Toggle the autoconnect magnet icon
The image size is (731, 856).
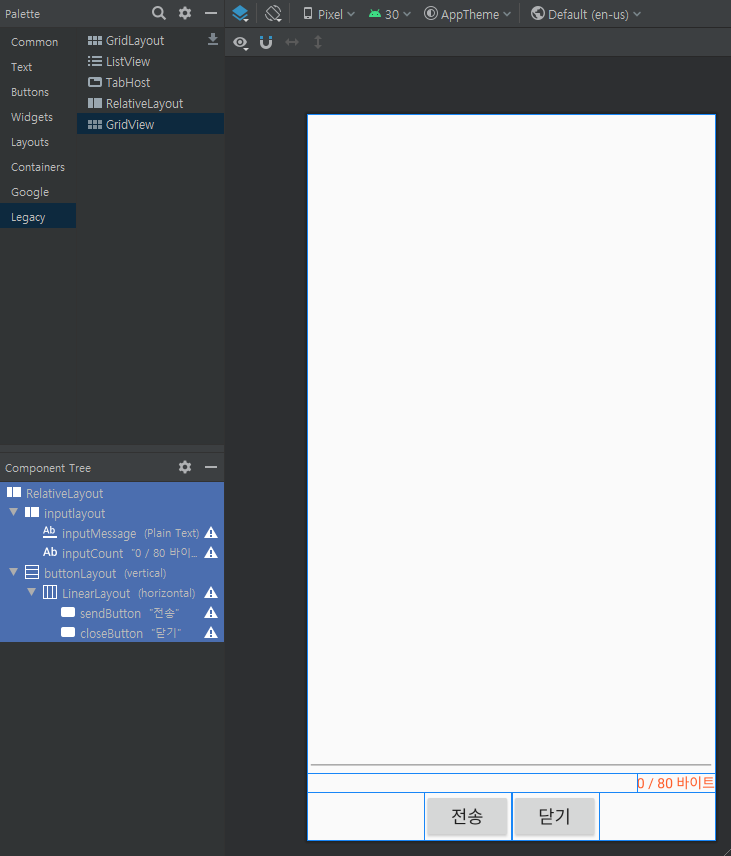pyautogui.click(x=266, y=43)
